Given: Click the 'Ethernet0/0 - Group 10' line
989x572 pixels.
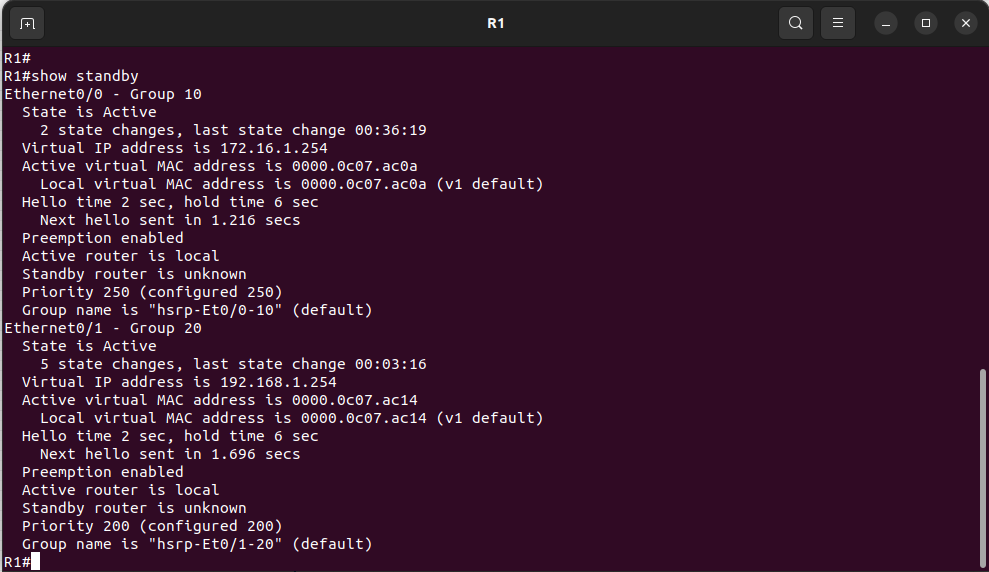Looking at the screenshot, I should tap(103, 94).
